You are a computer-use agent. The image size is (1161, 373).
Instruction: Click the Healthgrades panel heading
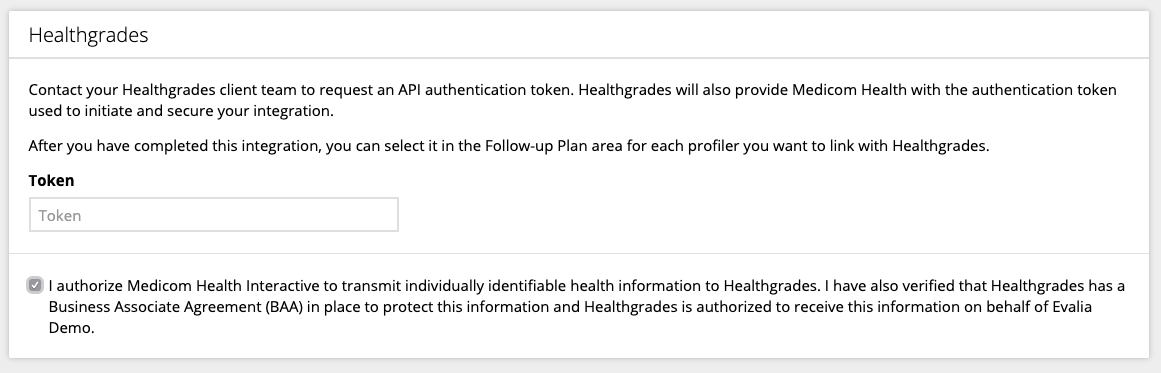click(x=88, y=35)
